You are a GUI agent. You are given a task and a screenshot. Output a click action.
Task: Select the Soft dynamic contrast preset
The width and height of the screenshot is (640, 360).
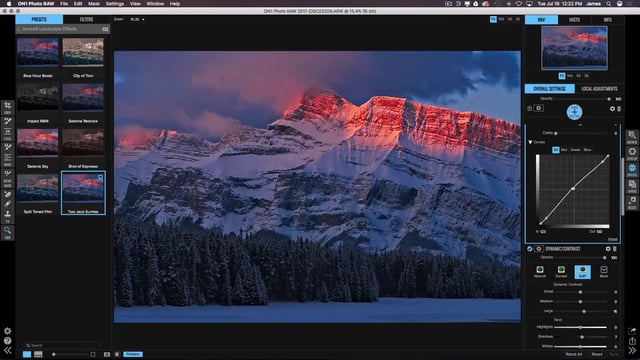click(582, 271)
